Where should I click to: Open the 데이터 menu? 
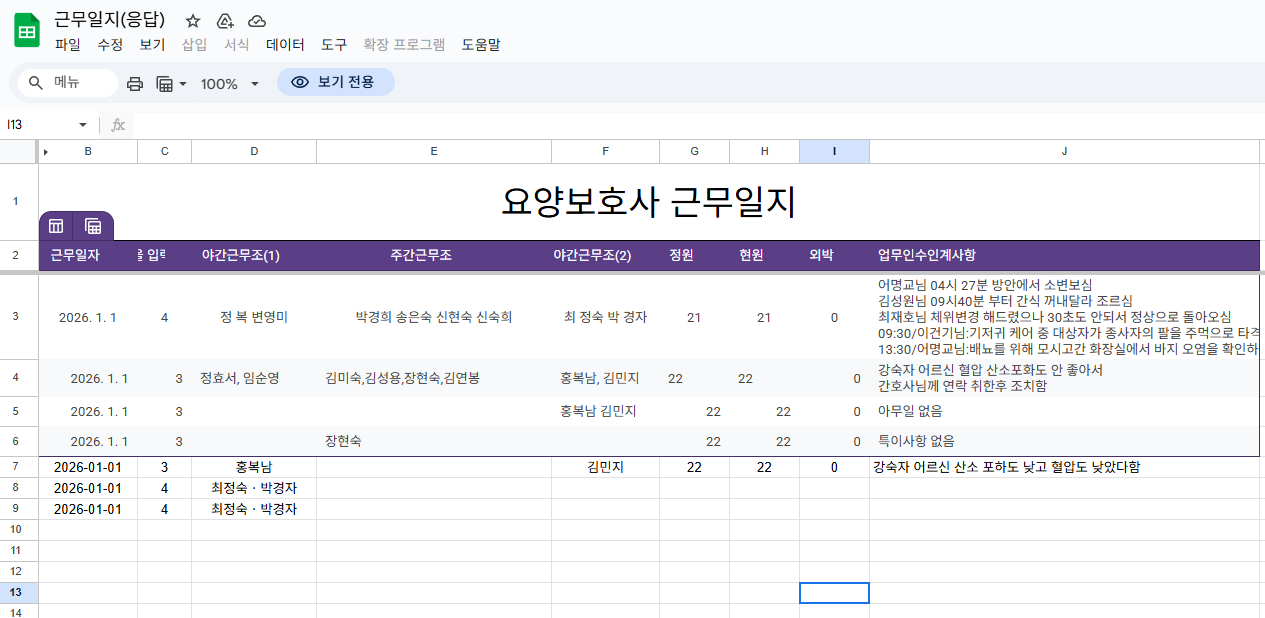coord(285,45)
